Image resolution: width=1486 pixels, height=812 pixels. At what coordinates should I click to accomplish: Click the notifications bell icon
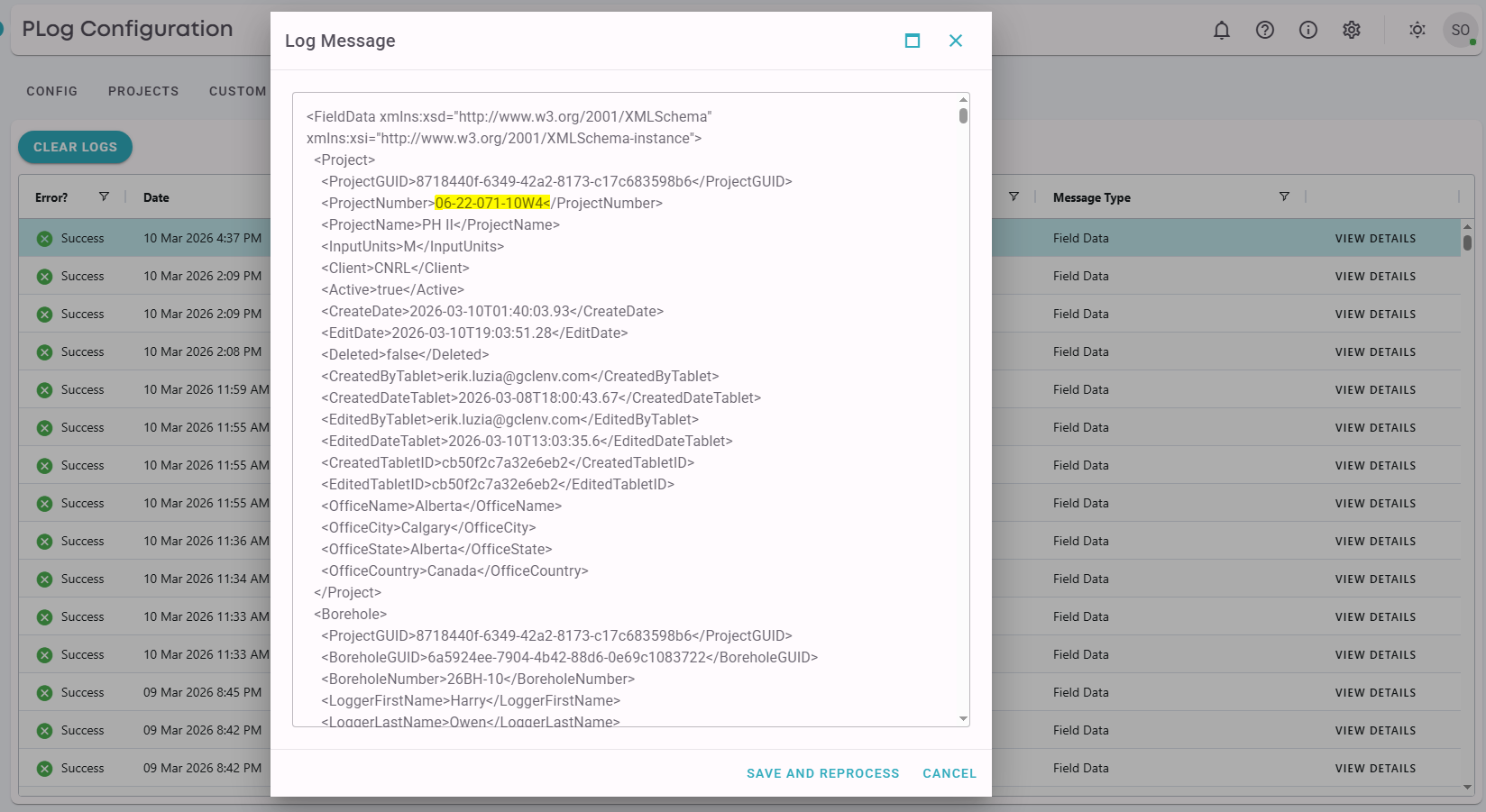click(1222, 31)
